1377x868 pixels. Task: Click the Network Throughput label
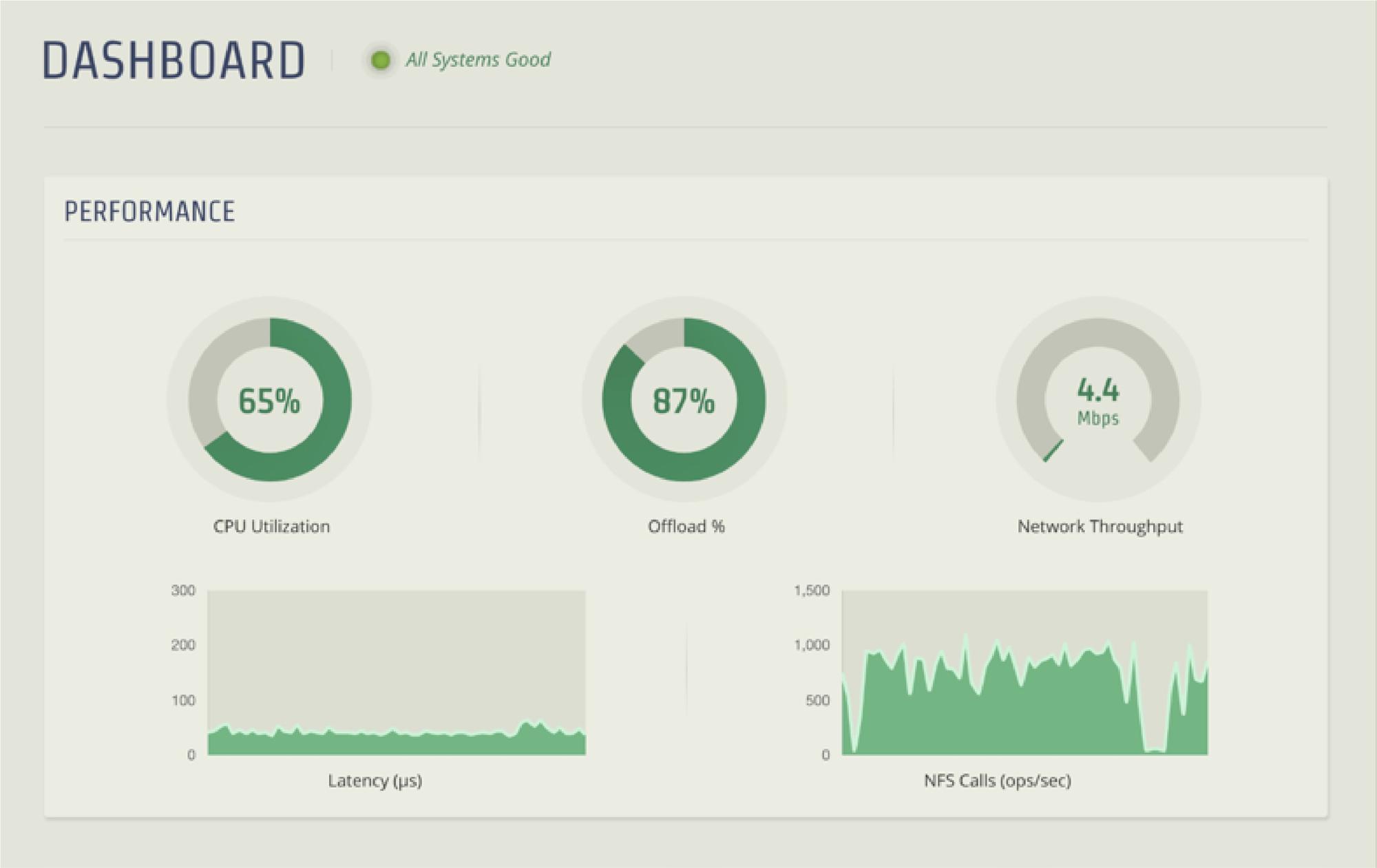(x=1100, y=527)
